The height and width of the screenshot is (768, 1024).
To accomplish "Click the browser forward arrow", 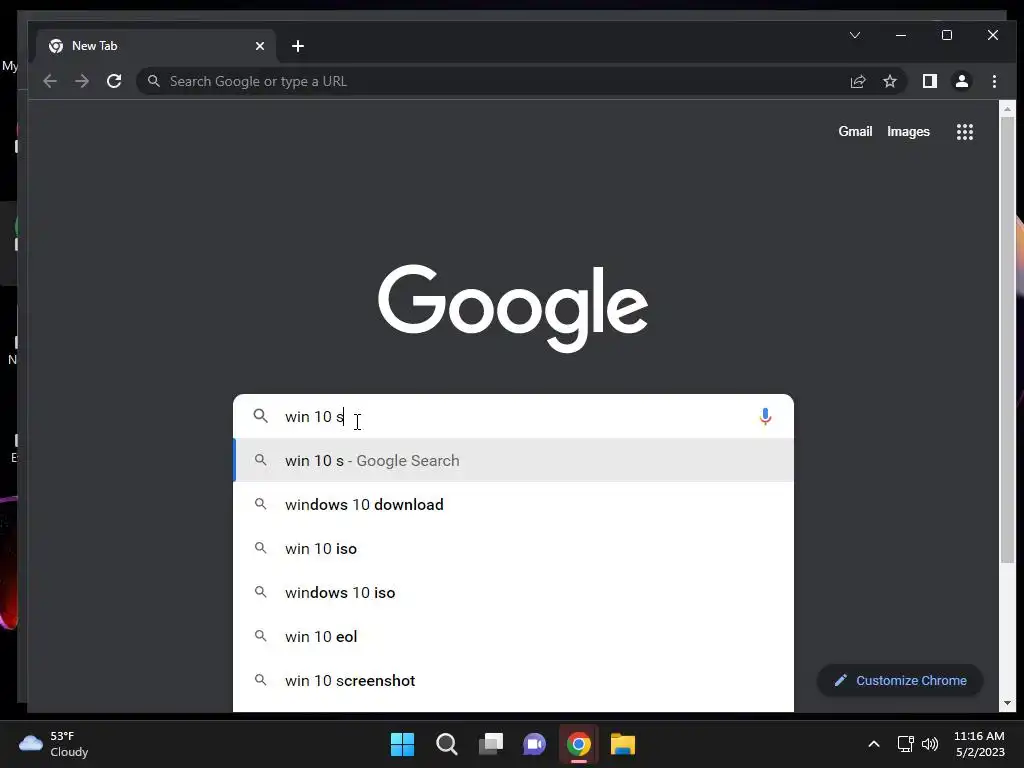I will click(82, 82).
